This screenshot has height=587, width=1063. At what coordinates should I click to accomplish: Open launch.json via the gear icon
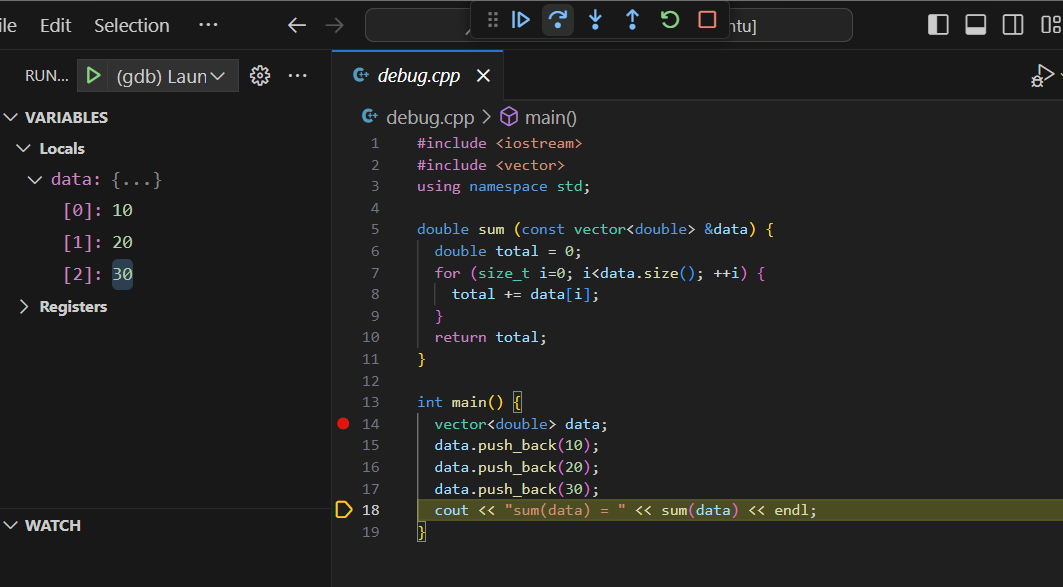[x=260, y=76]
